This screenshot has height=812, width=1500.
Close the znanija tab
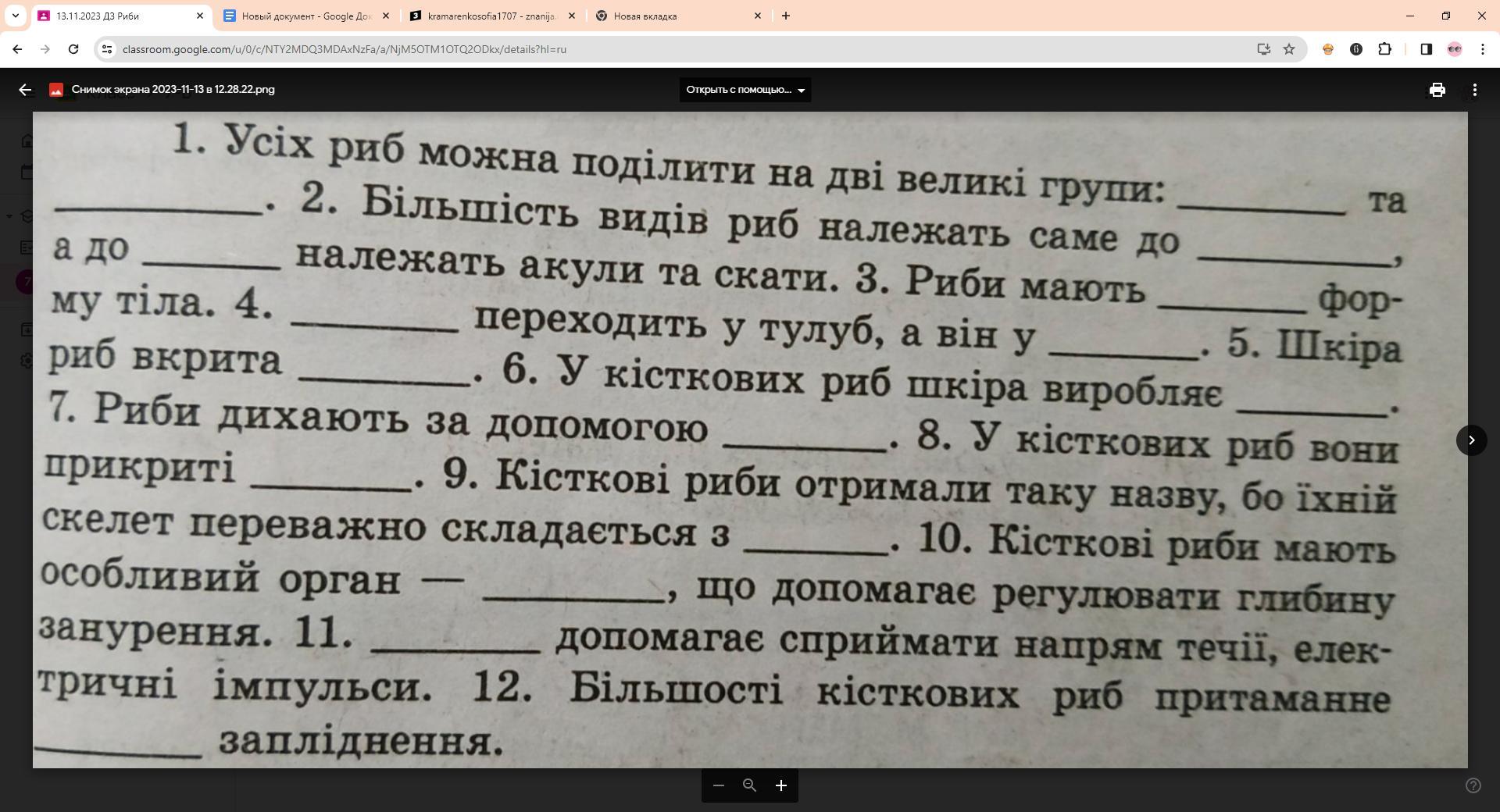pos(571,16)
